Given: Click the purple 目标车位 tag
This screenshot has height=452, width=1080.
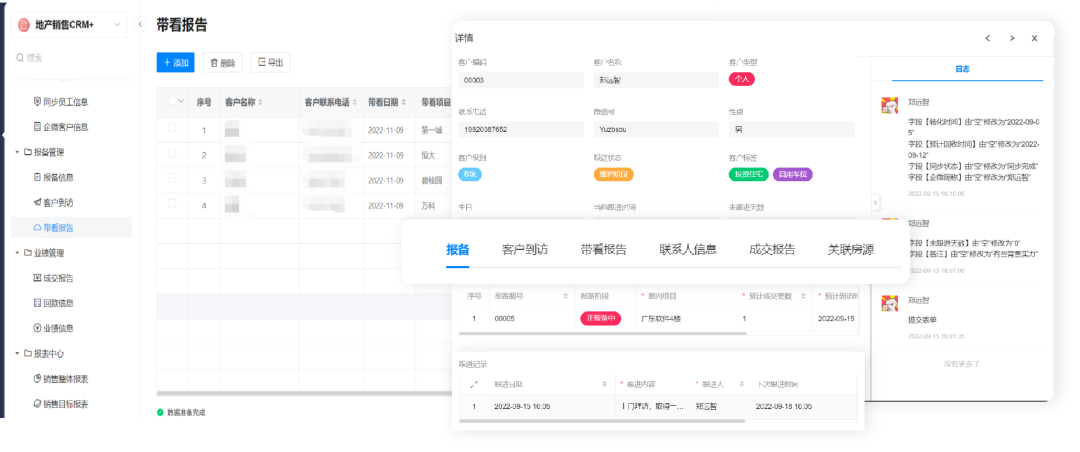Looking at the screenshot, I should click(793, 174).
